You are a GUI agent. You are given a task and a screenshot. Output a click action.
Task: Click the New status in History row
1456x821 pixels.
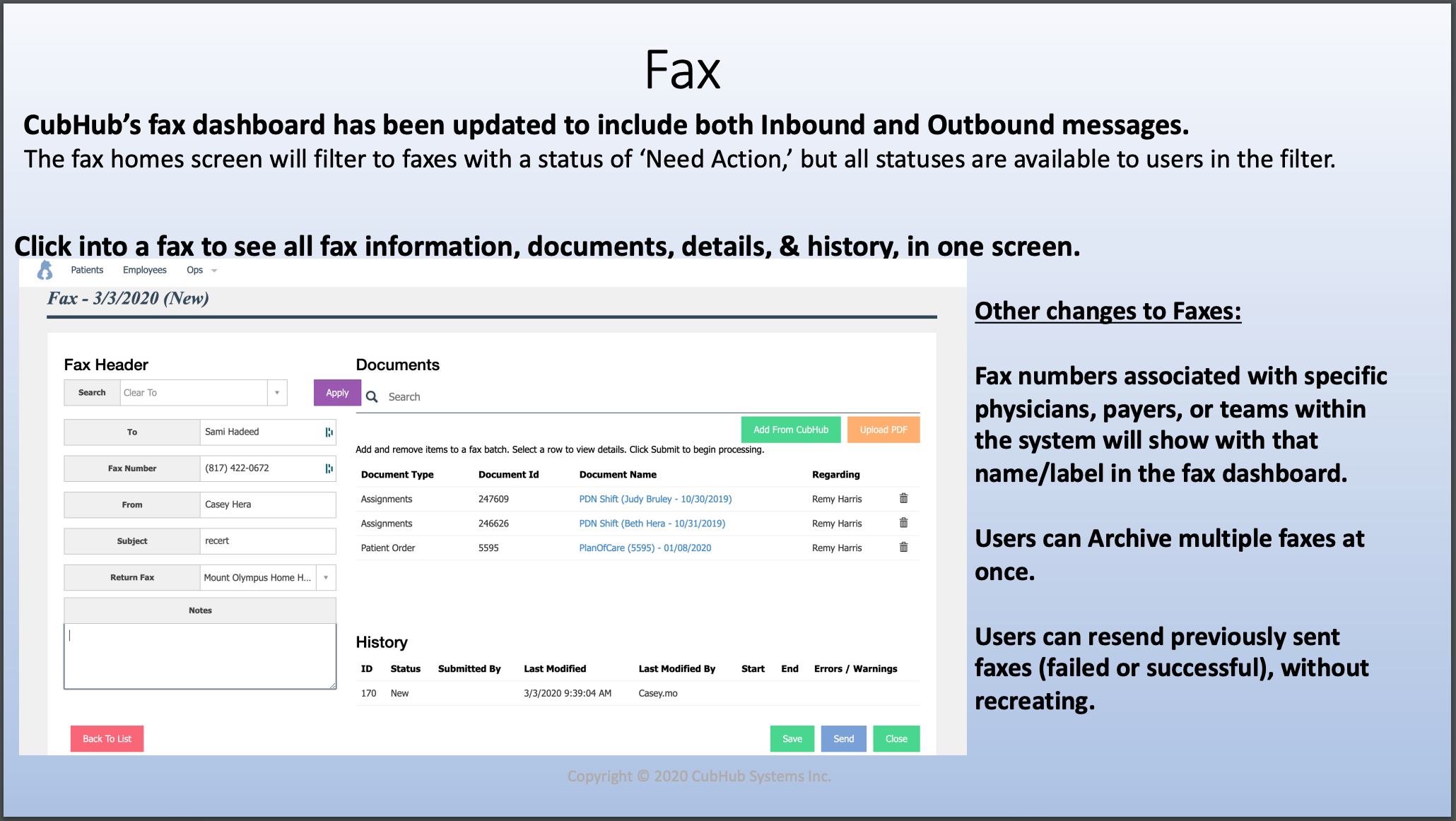point(399,693)
